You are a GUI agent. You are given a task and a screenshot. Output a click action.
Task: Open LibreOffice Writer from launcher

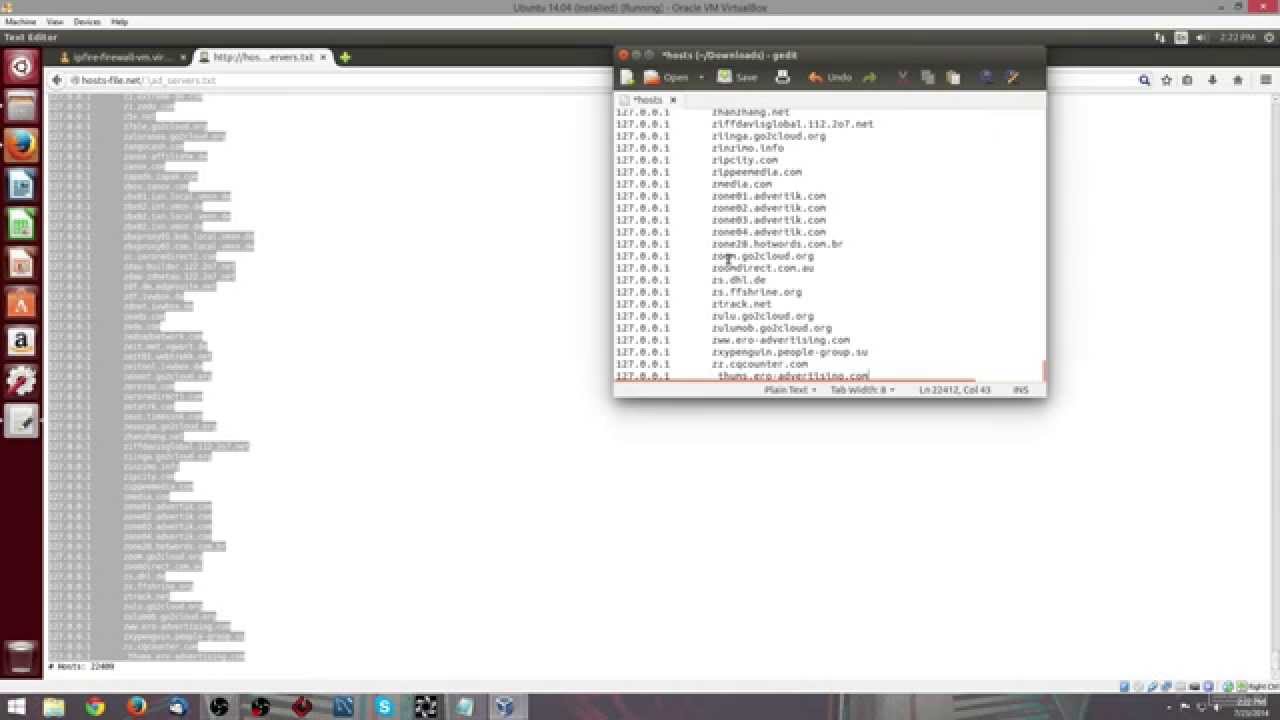[22, 185]
